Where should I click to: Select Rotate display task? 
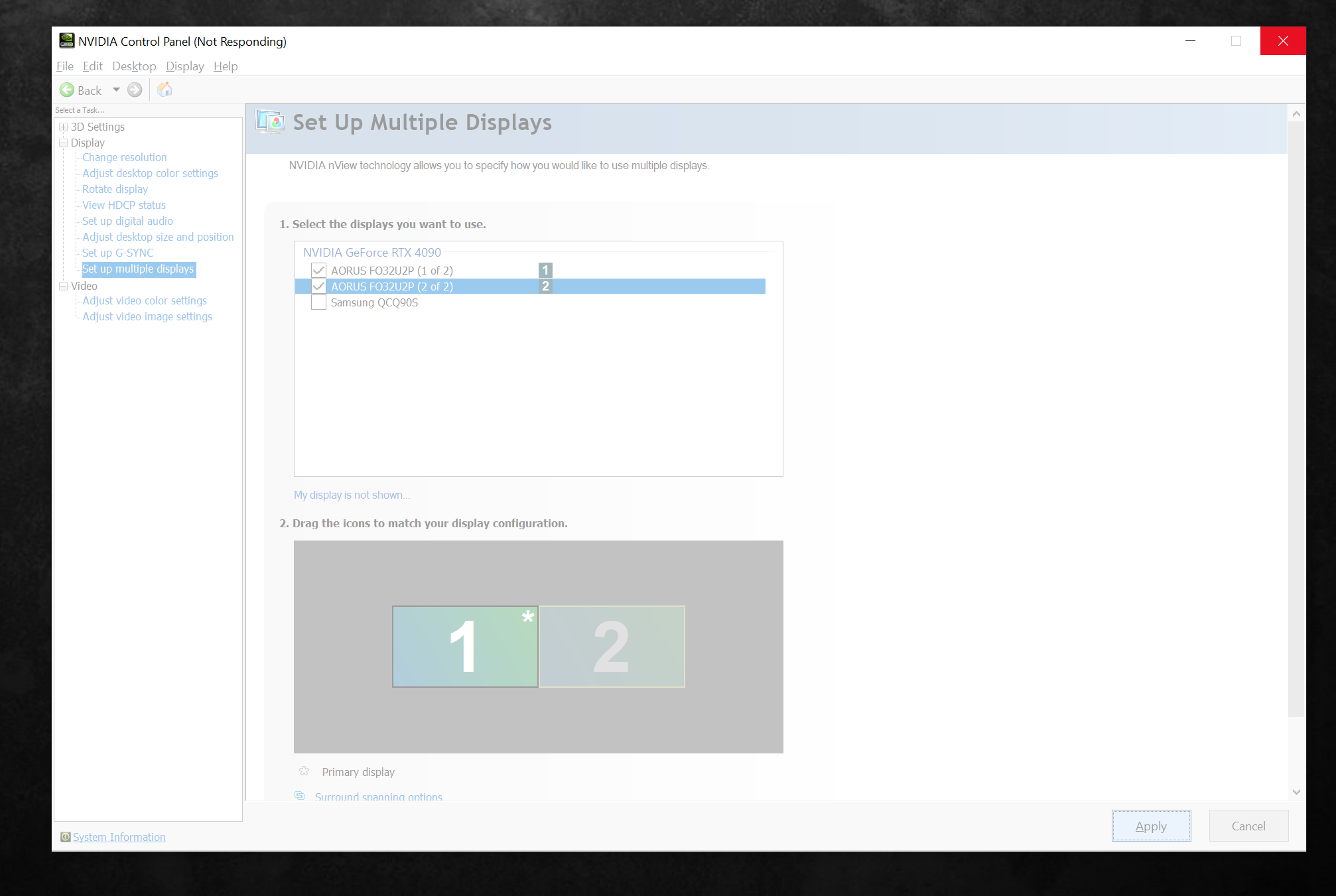[115, 189]
